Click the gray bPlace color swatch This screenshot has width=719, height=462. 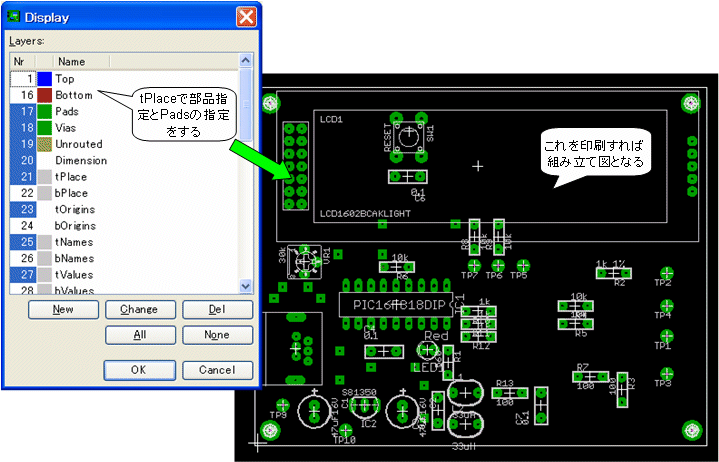click(44, 193)
